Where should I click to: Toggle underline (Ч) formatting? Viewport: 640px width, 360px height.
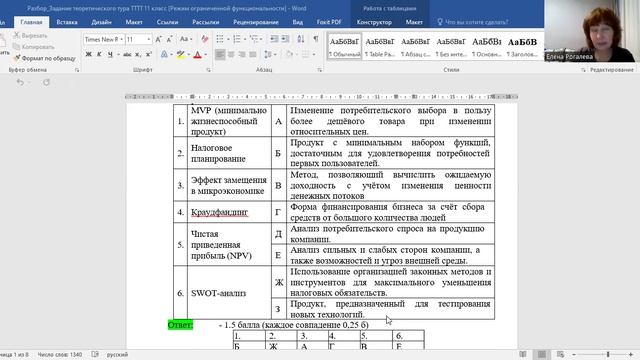coord(110,54)
